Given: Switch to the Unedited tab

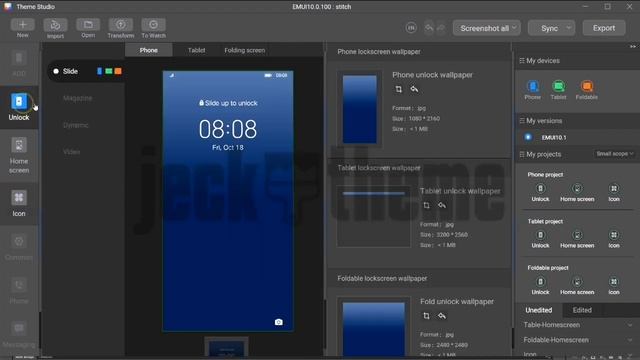Looking at the screenshot, I should [x=538, y=310].
